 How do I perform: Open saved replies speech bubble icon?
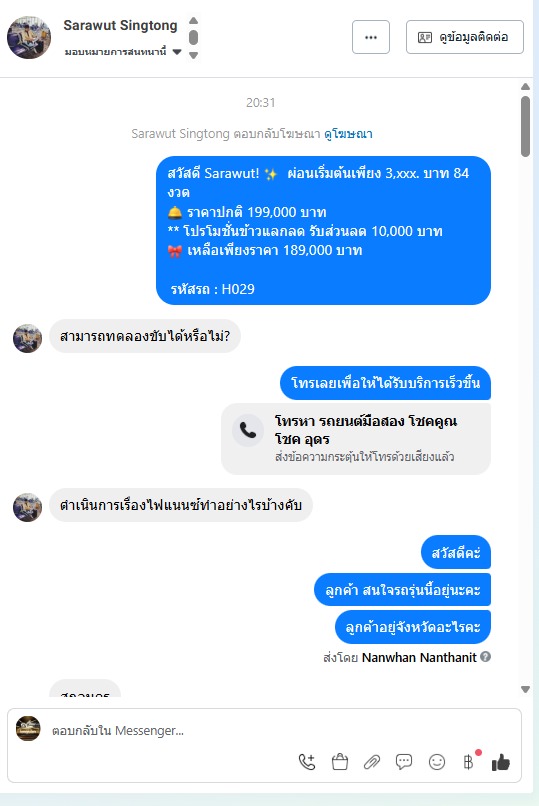click(404, 761)
